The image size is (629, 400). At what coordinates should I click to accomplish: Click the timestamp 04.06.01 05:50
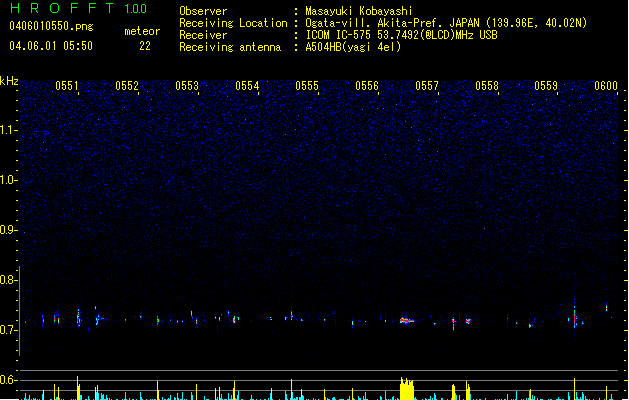(x=51, y=45)
